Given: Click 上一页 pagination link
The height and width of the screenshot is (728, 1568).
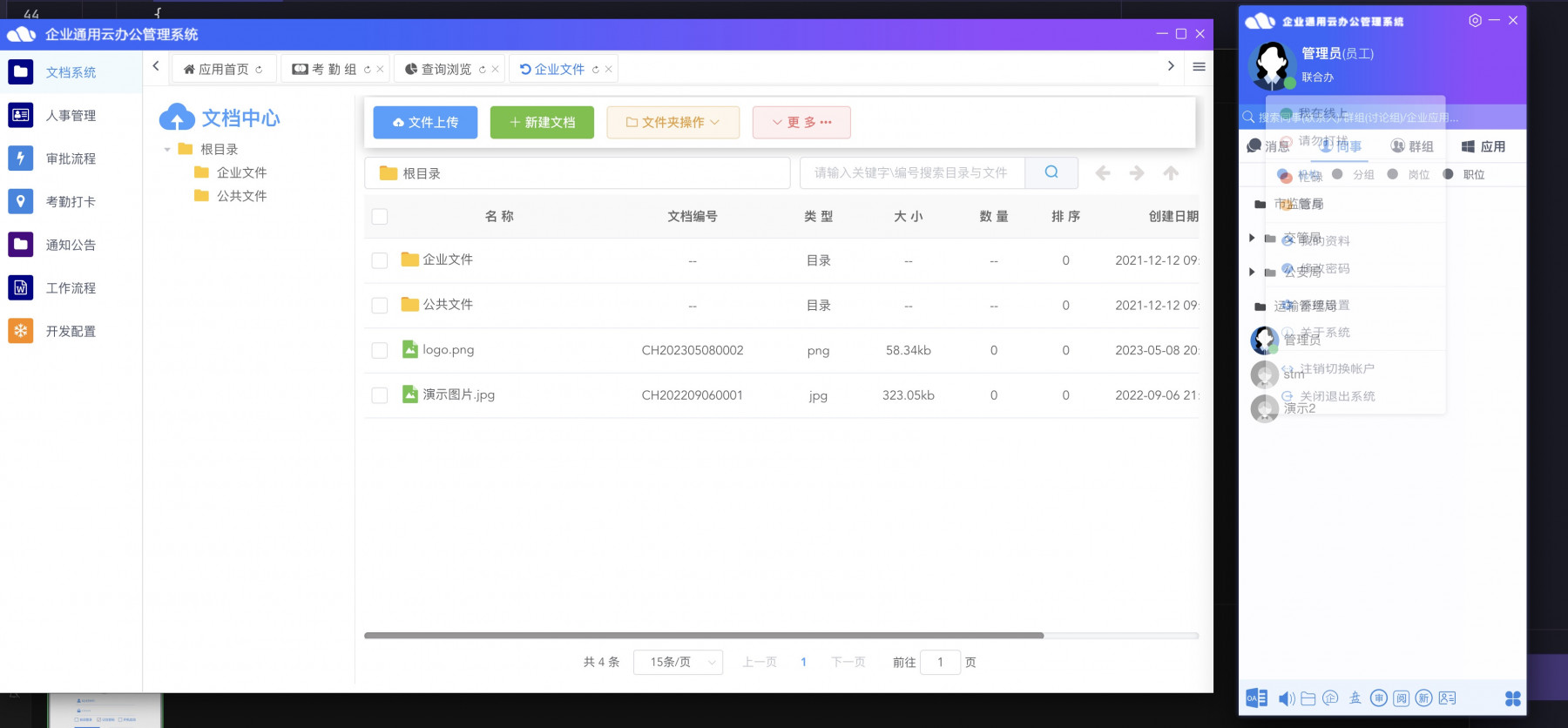Looking at the screenshot, I should coord(760,662).
